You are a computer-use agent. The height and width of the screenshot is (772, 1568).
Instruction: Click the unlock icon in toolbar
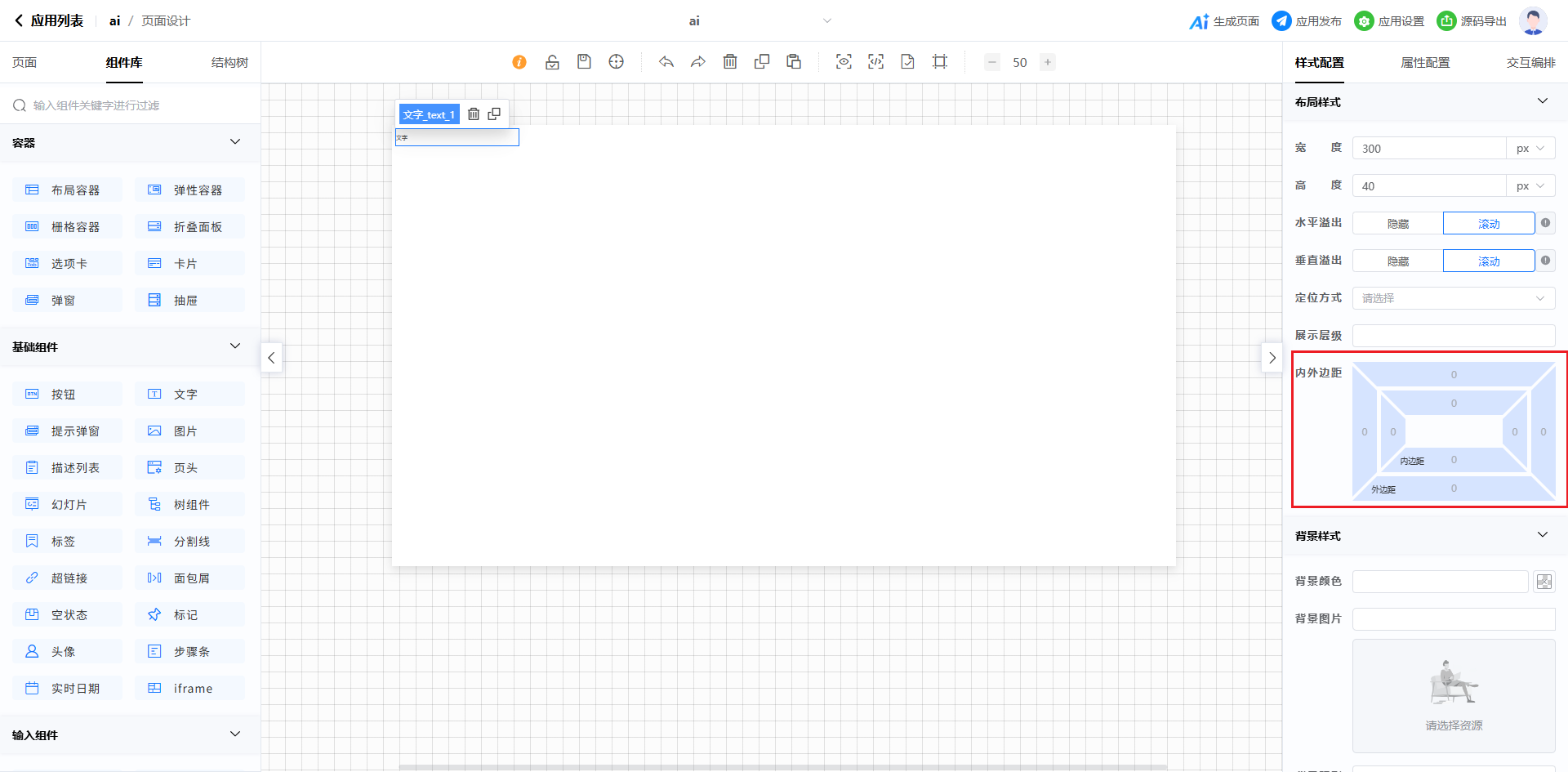pos(553,62)
